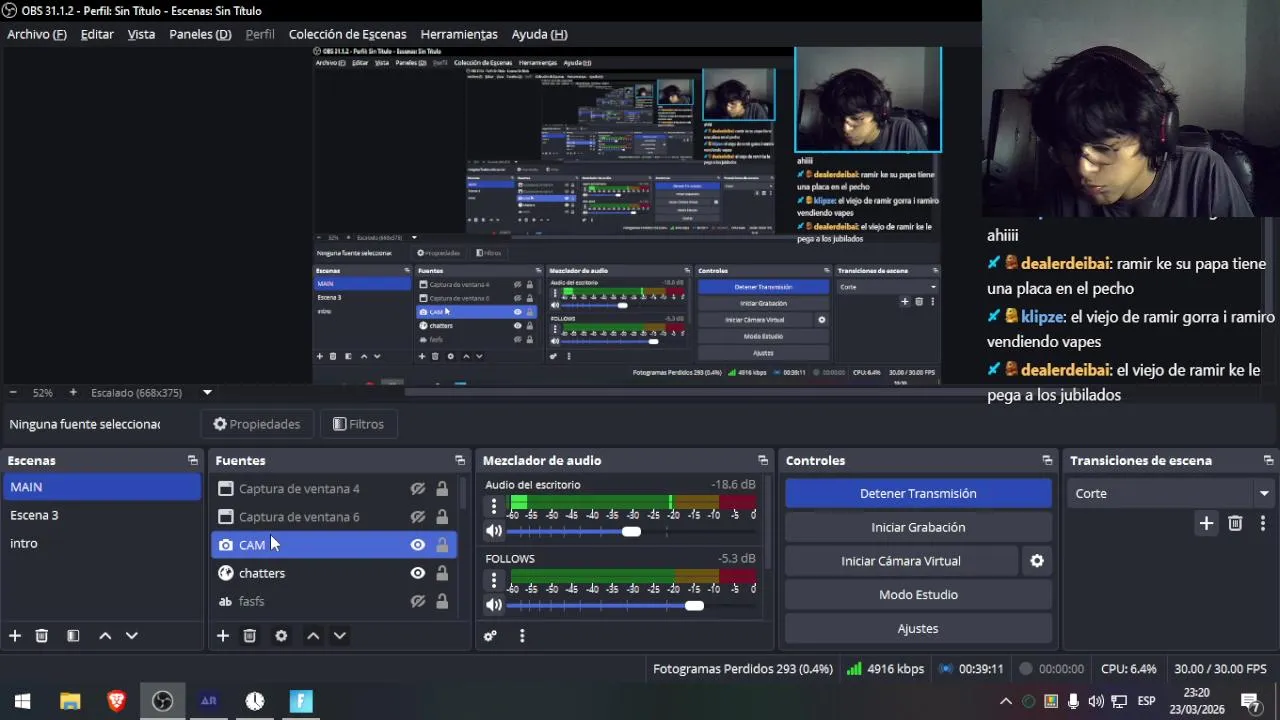Open the Paneles menu
The height and width of the screenshot is (720, 1280).
coord(200,34)
